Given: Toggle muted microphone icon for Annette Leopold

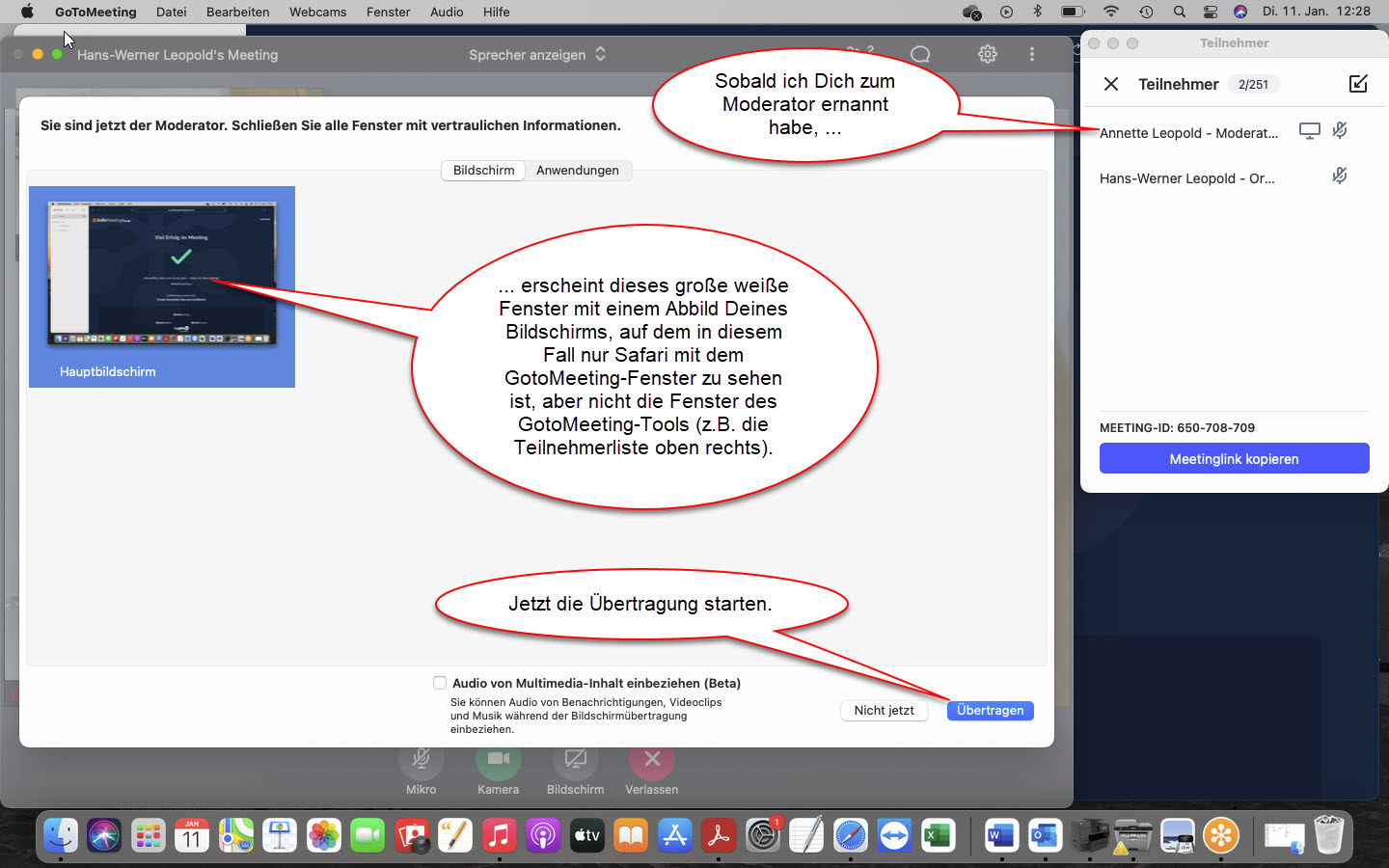Looking at the screenshot, I should (1340, 130).
